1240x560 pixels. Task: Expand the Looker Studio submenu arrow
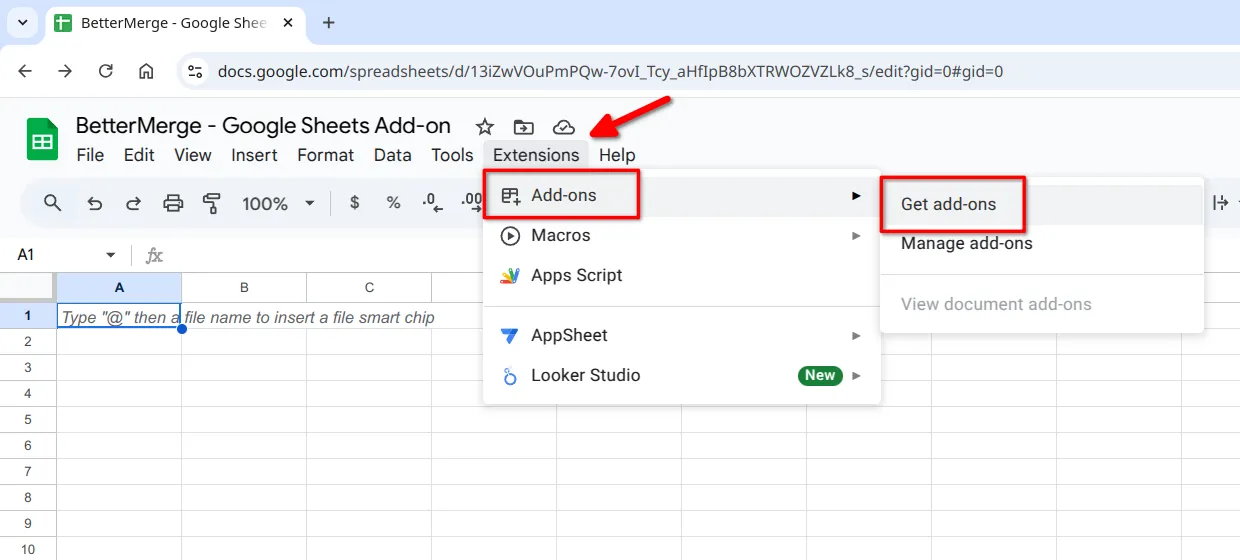click(856, 376)
